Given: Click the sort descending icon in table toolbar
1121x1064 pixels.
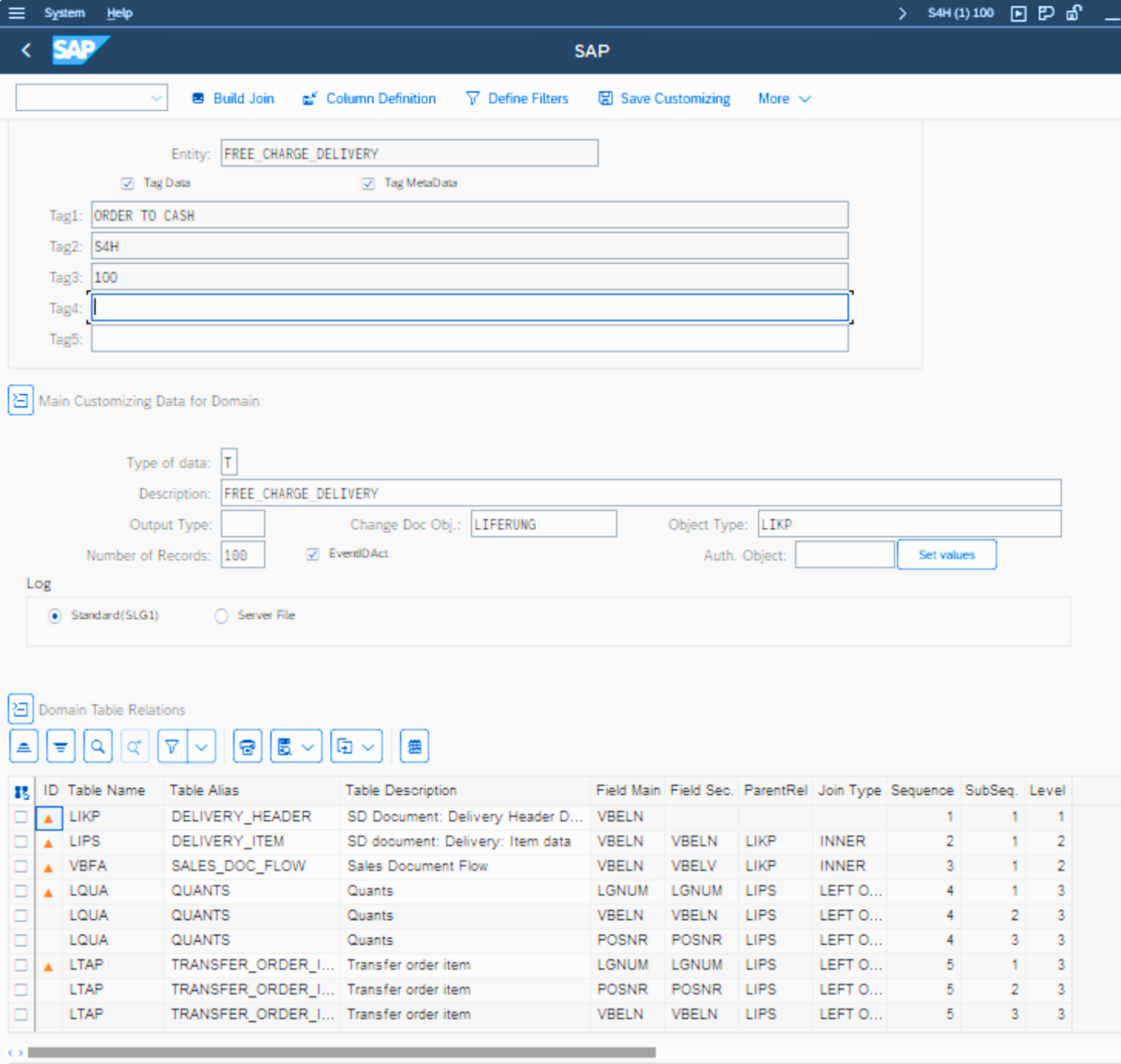Looking at the screenshot, I should [x=61, y=747].
